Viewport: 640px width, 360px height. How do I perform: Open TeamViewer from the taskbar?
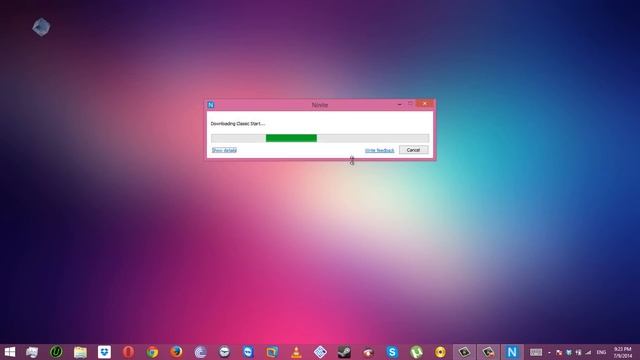(x=248, y=352)
